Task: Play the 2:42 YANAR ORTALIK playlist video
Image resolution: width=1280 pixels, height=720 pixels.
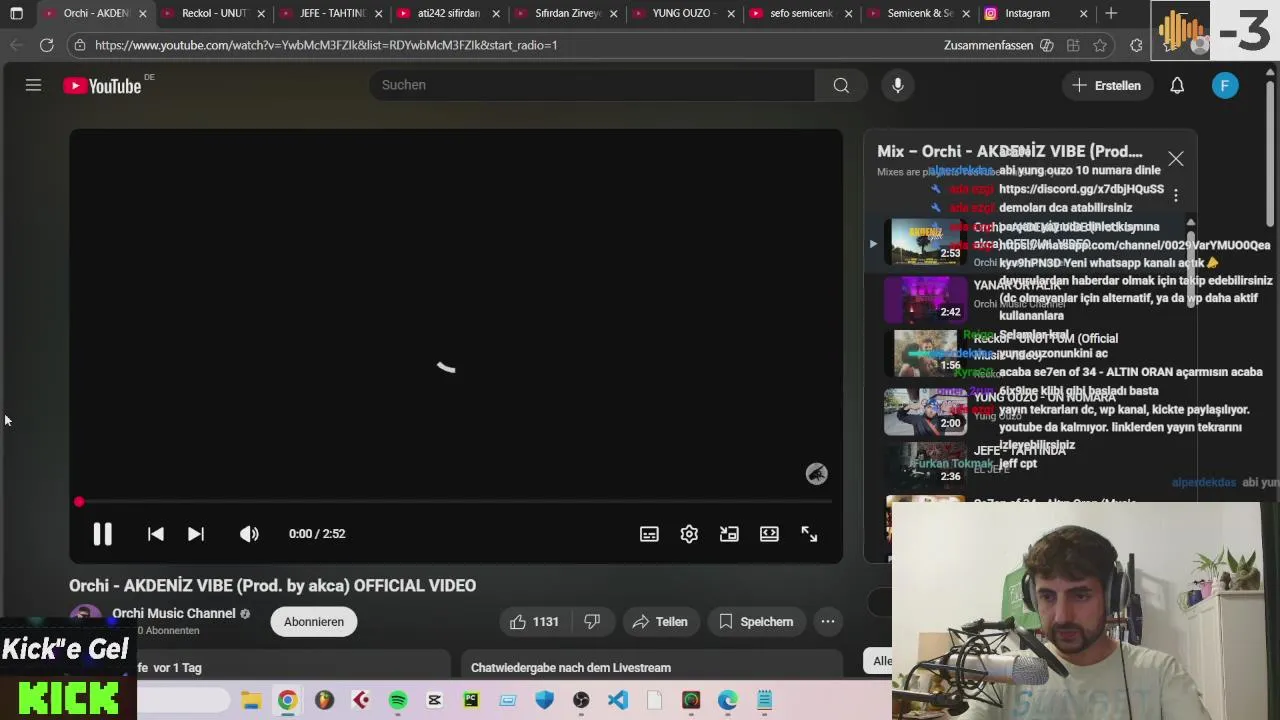Action: (x=926, y=298)
